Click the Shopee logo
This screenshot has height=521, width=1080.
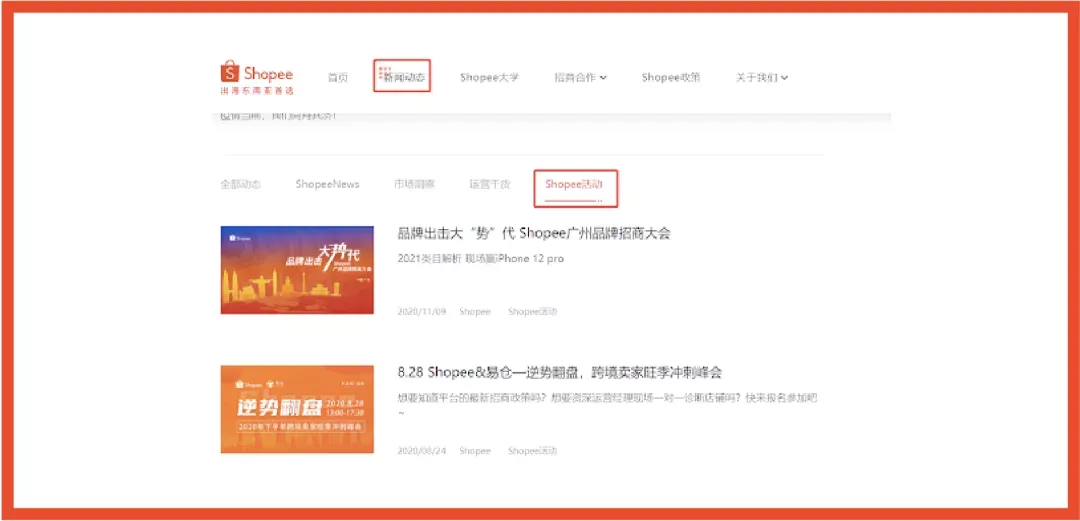point(257,76)
